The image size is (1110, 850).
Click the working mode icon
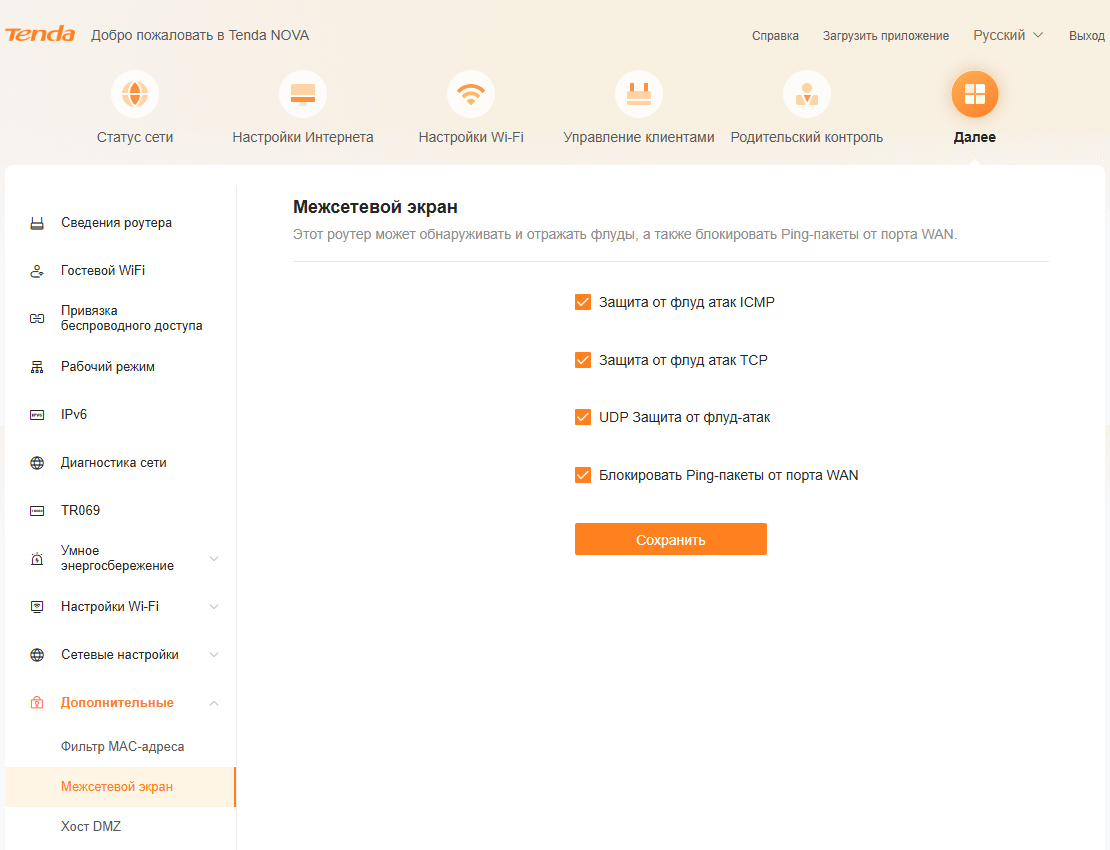(37, 367)
